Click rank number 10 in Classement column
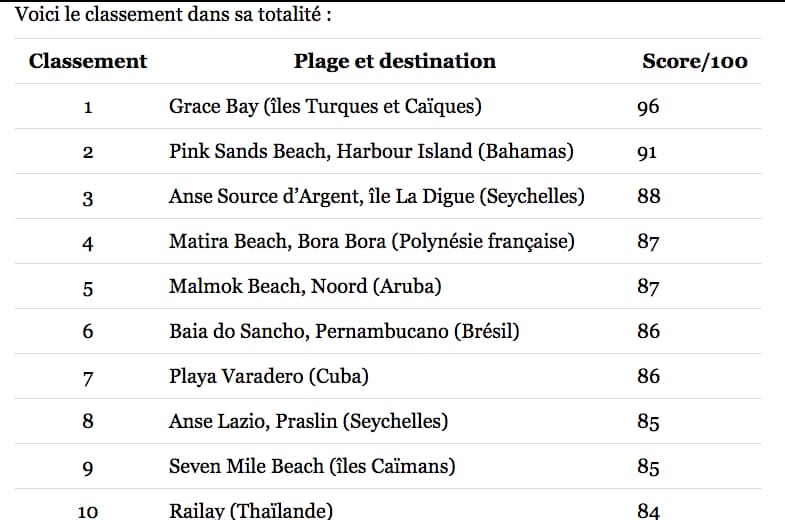 tap(88, 511)
